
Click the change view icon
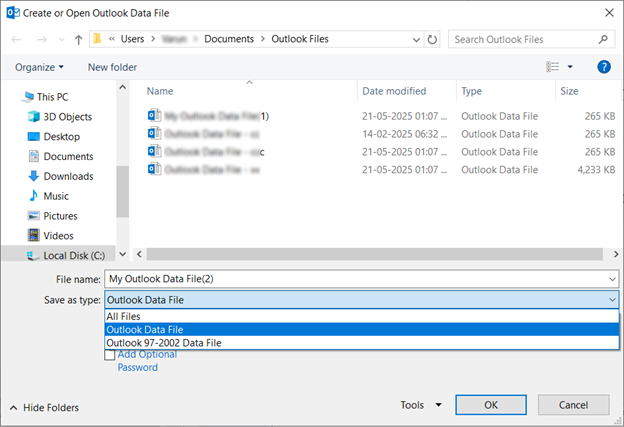tap(552, 66)
